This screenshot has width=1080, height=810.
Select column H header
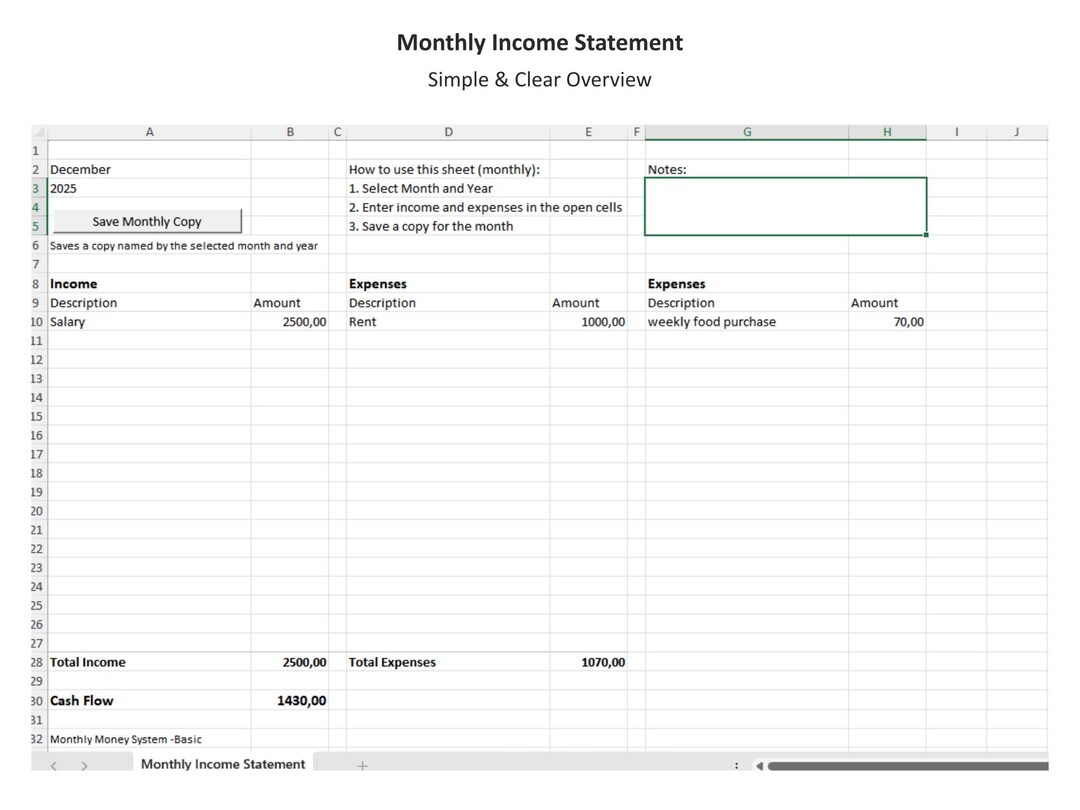(887, 132)
